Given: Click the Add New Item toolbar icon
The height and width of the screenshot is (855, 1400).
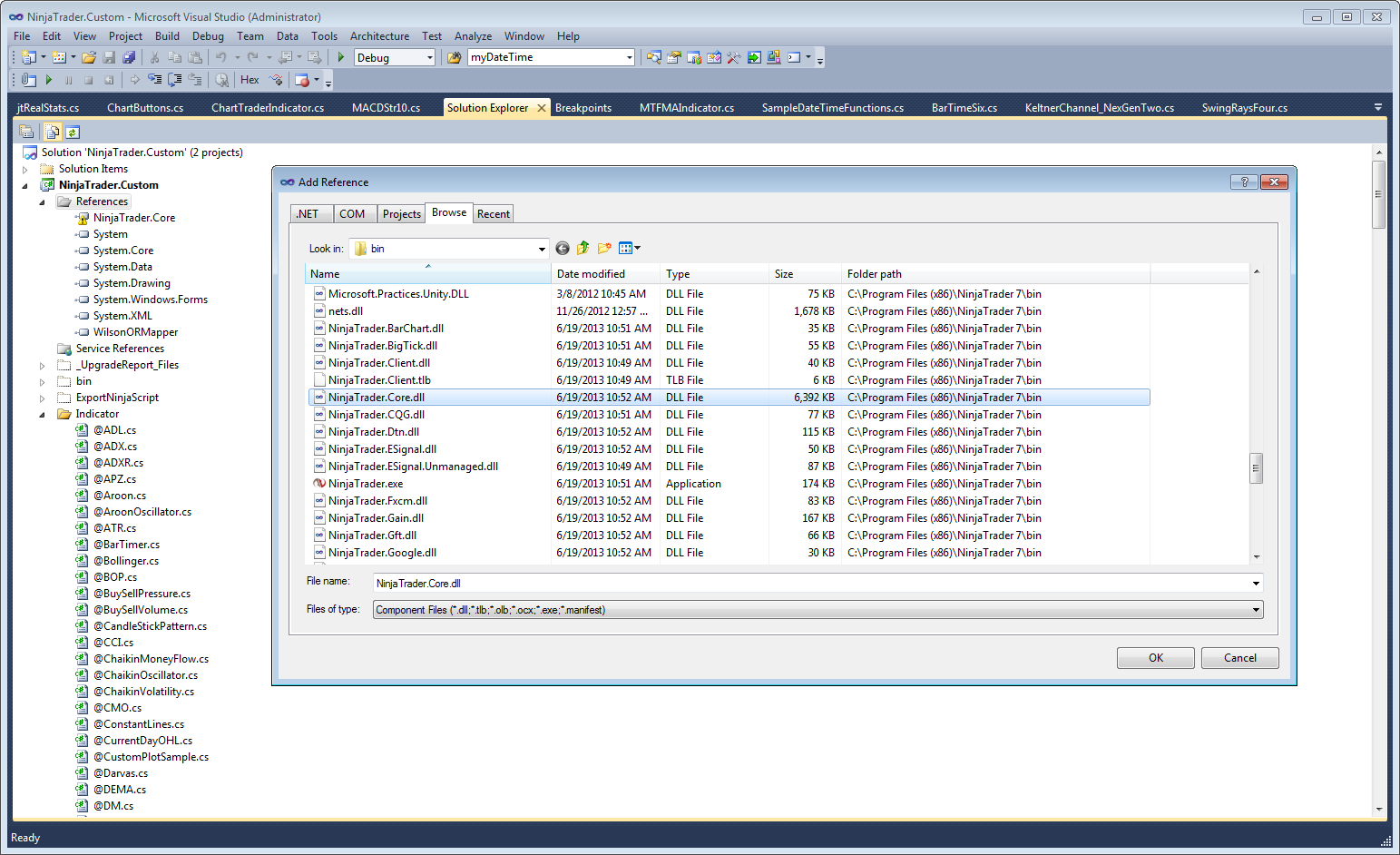Looking at the screenshot, I should pos(59,57).
